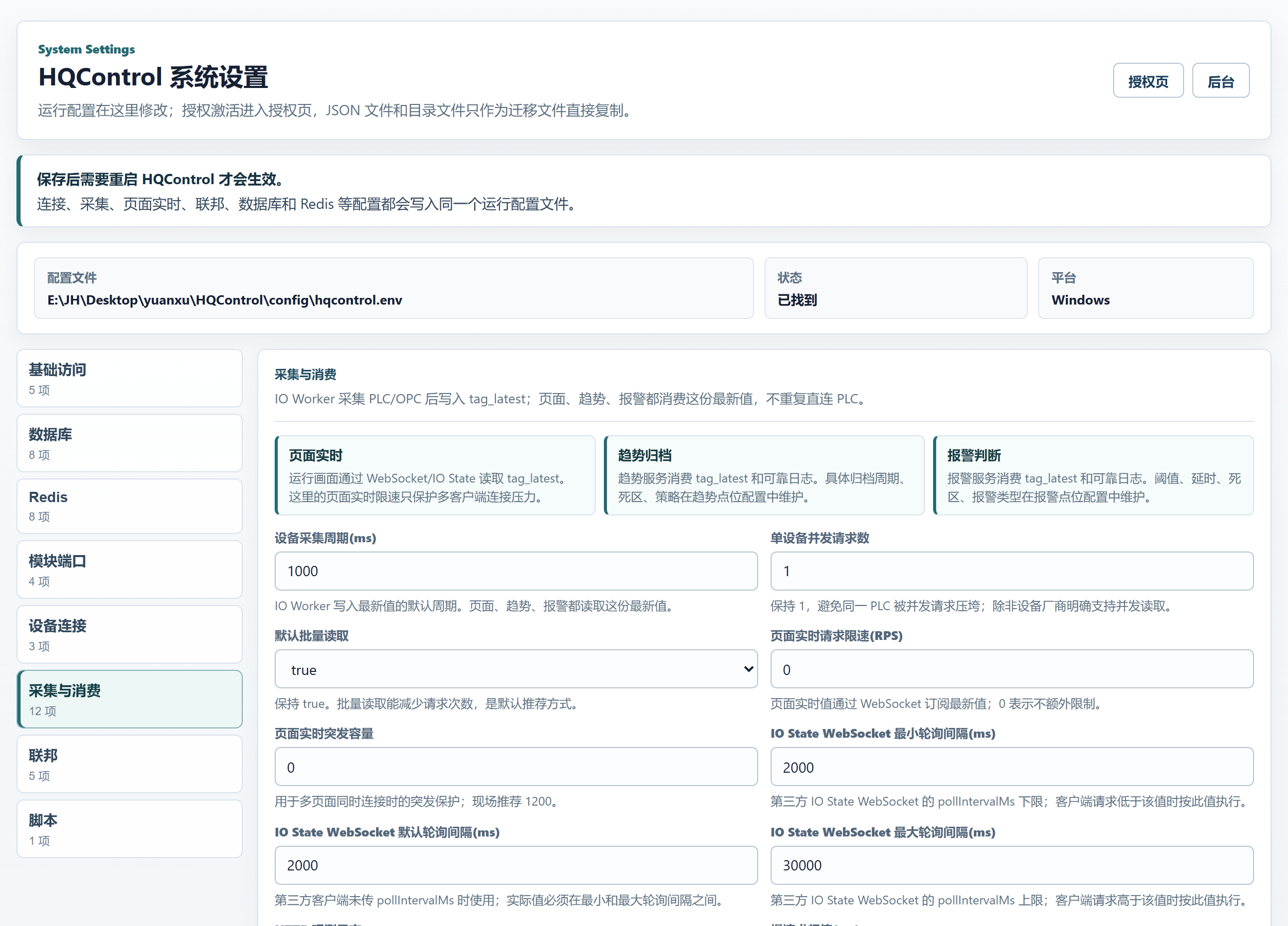Viewport: 1288px width, 926px height.
Task: Open the 授权页 authorization page
Action: coord(1148,81)
